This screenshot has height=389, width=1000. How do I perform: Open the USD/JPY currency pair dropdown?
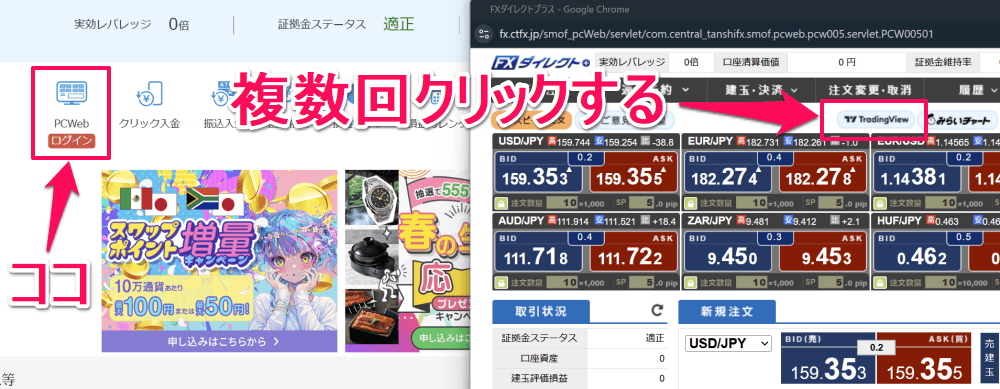point(728,343)
